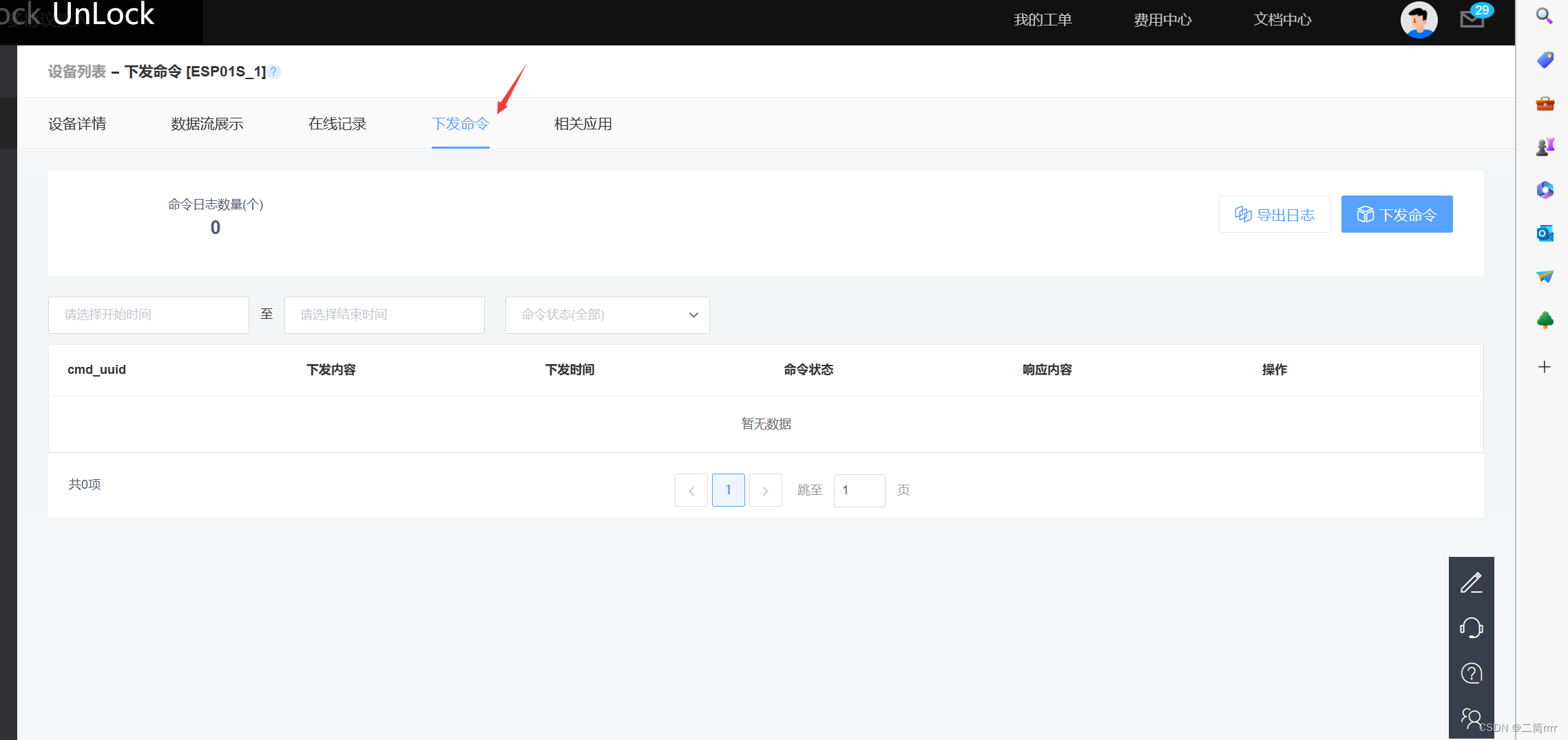
Task: Open the 命令状态(全部) dropdown
Action: [607, 315]
